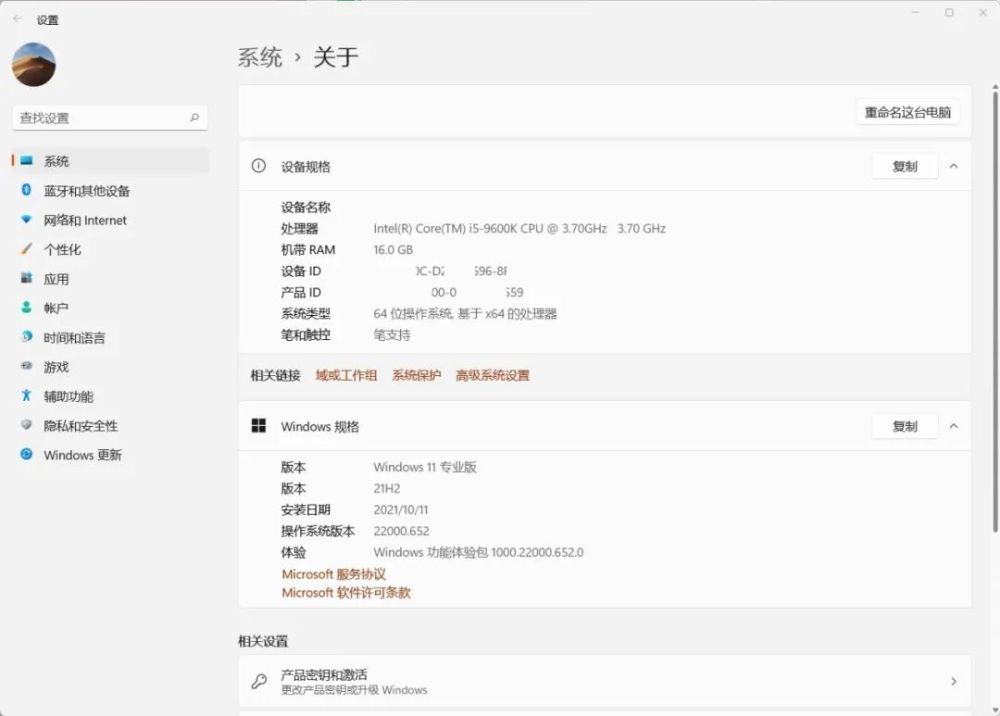
Task: Click chevron arrow on 产品密钥和激活 row
Action: pyautogui.click(x=953, y=682)
